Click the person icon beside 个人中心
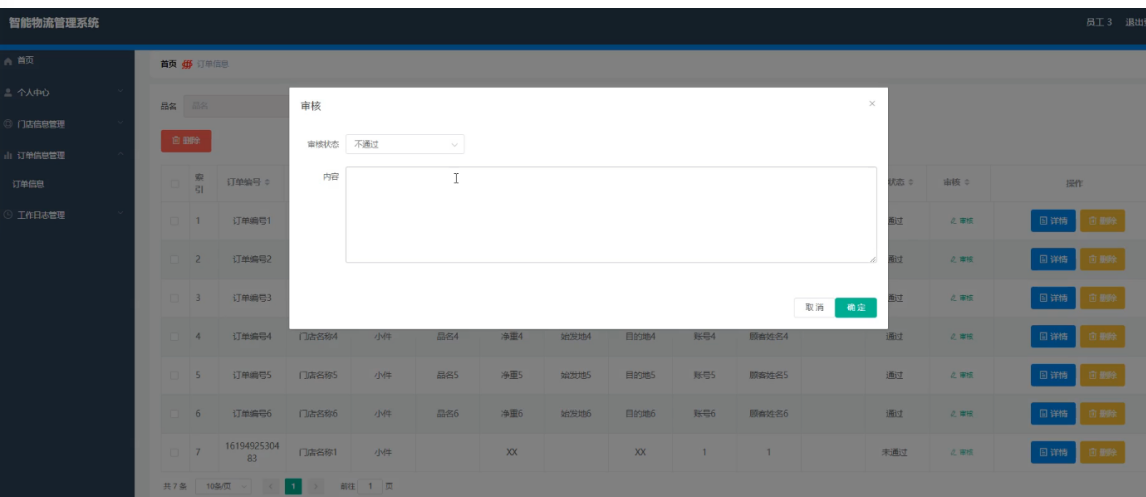 point(8,93)
